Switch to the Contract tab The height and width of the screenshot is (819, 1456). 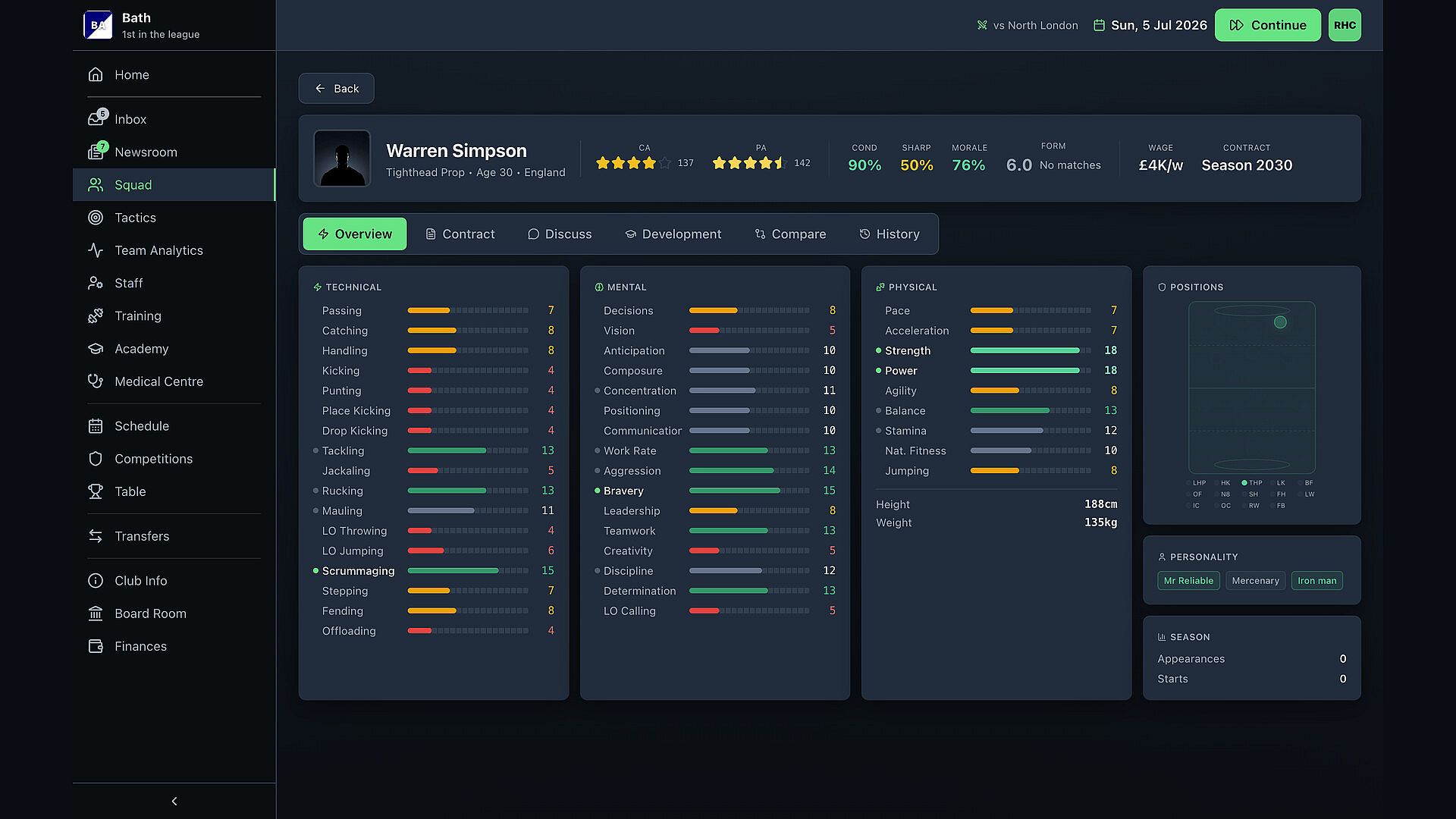(460, 234)
